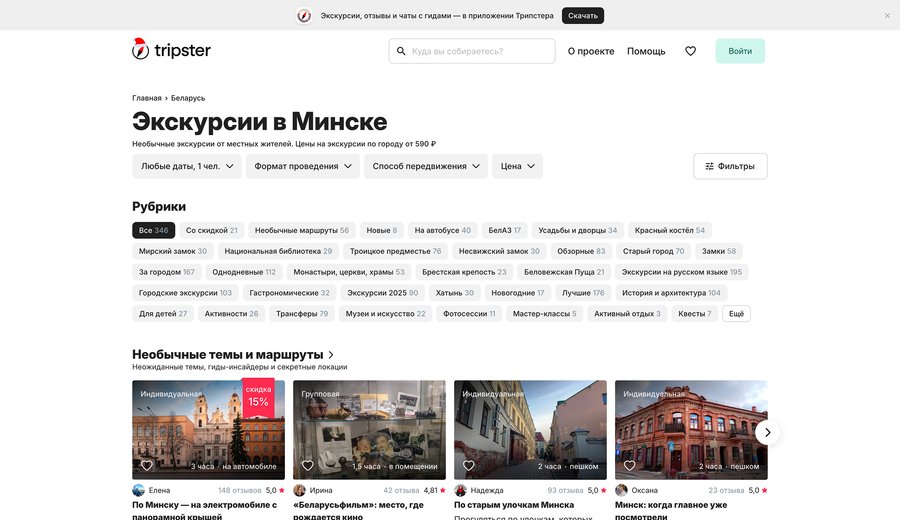This screenshot has width=900, height=520.
Task: Select the «Мирский замок» rubric
Action: click(x=173, y=251)
